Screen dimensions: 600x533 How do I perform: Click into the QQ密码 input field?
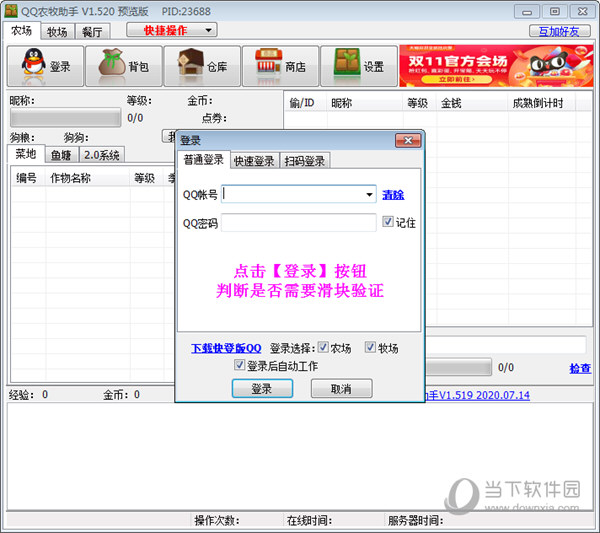click(x=298, y=223)
